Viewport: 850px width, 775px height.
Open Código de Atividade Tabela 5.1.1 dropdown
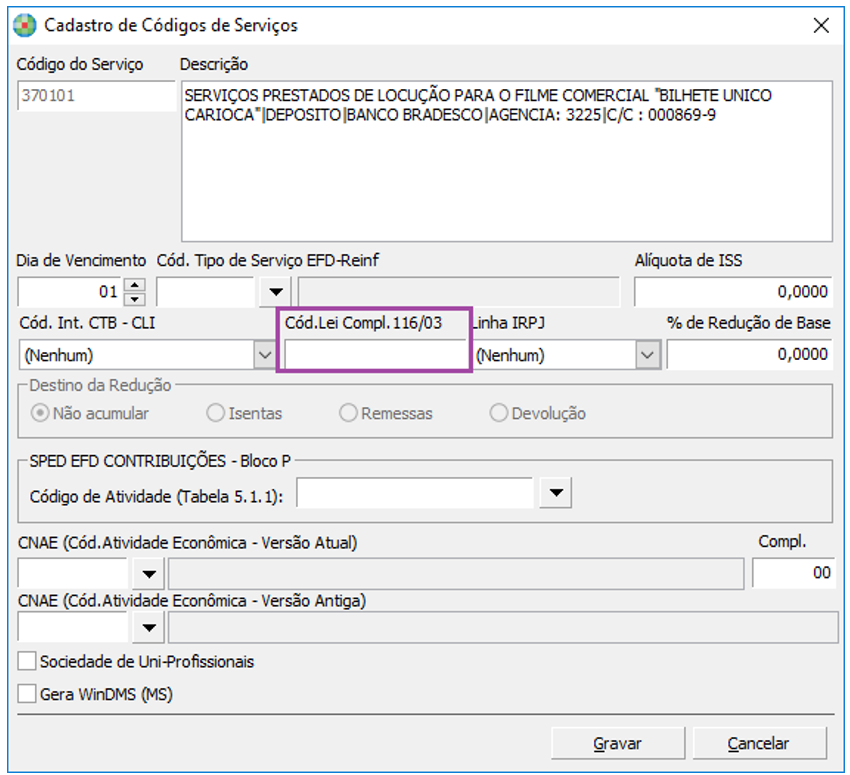[556, 493]
